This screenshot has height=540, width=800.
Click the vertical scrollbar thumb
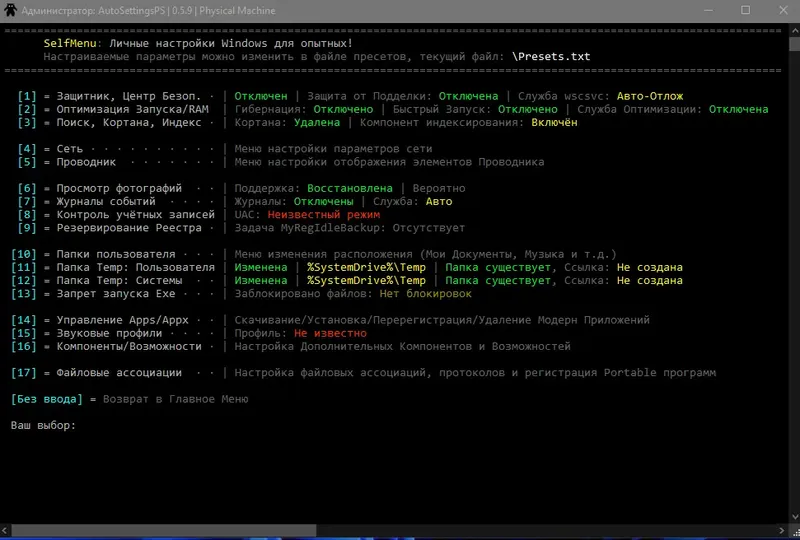(794, 43)
